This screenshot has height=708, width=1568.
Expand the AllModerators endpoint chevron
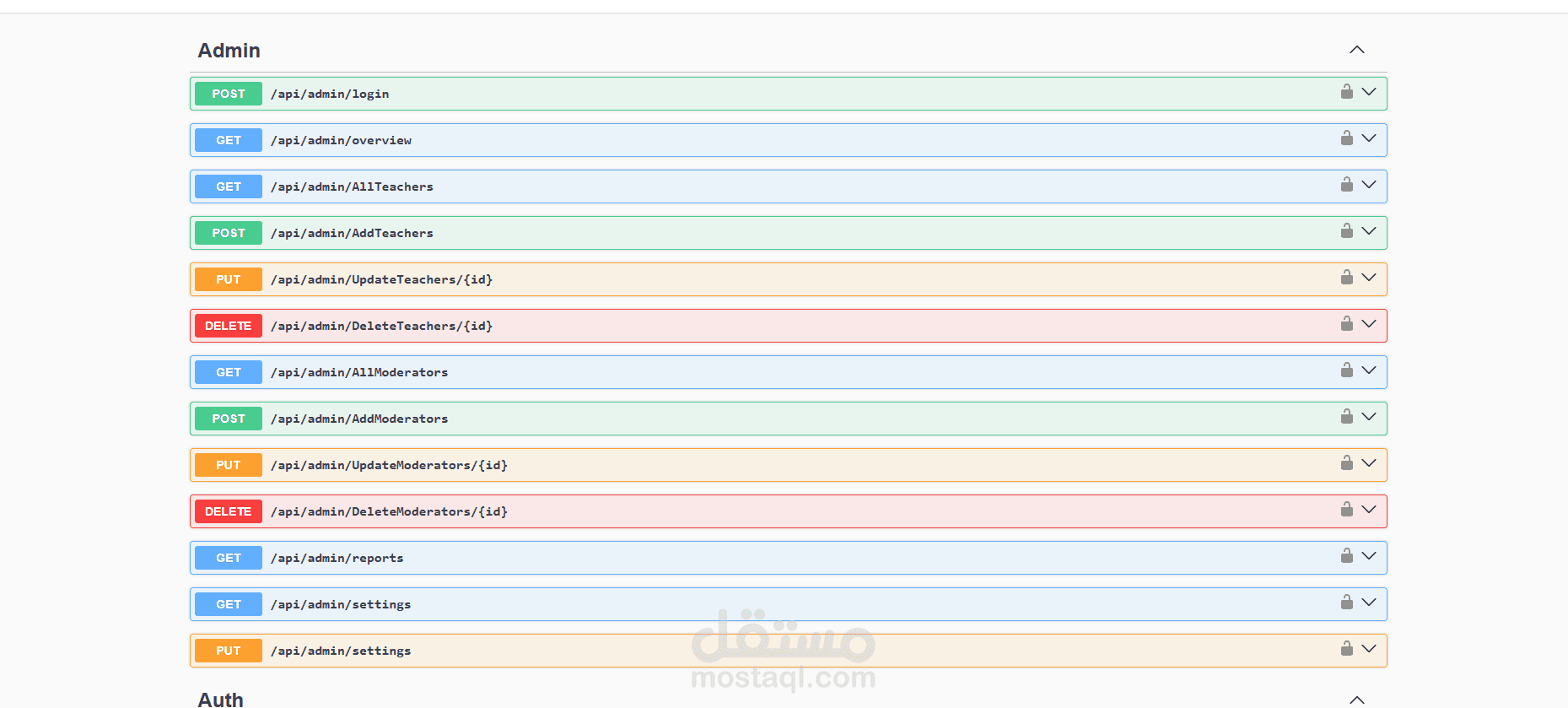point(1369,370)
